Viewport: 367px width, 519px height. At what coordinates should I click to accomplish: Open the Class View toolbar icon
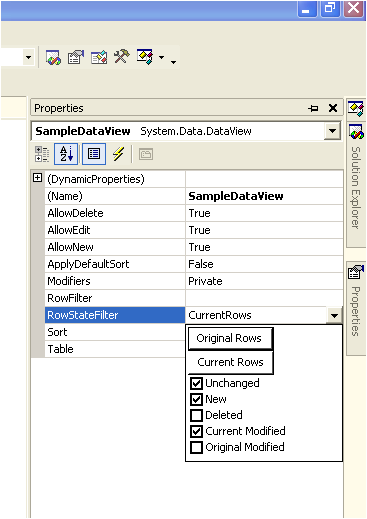(145, 56)
